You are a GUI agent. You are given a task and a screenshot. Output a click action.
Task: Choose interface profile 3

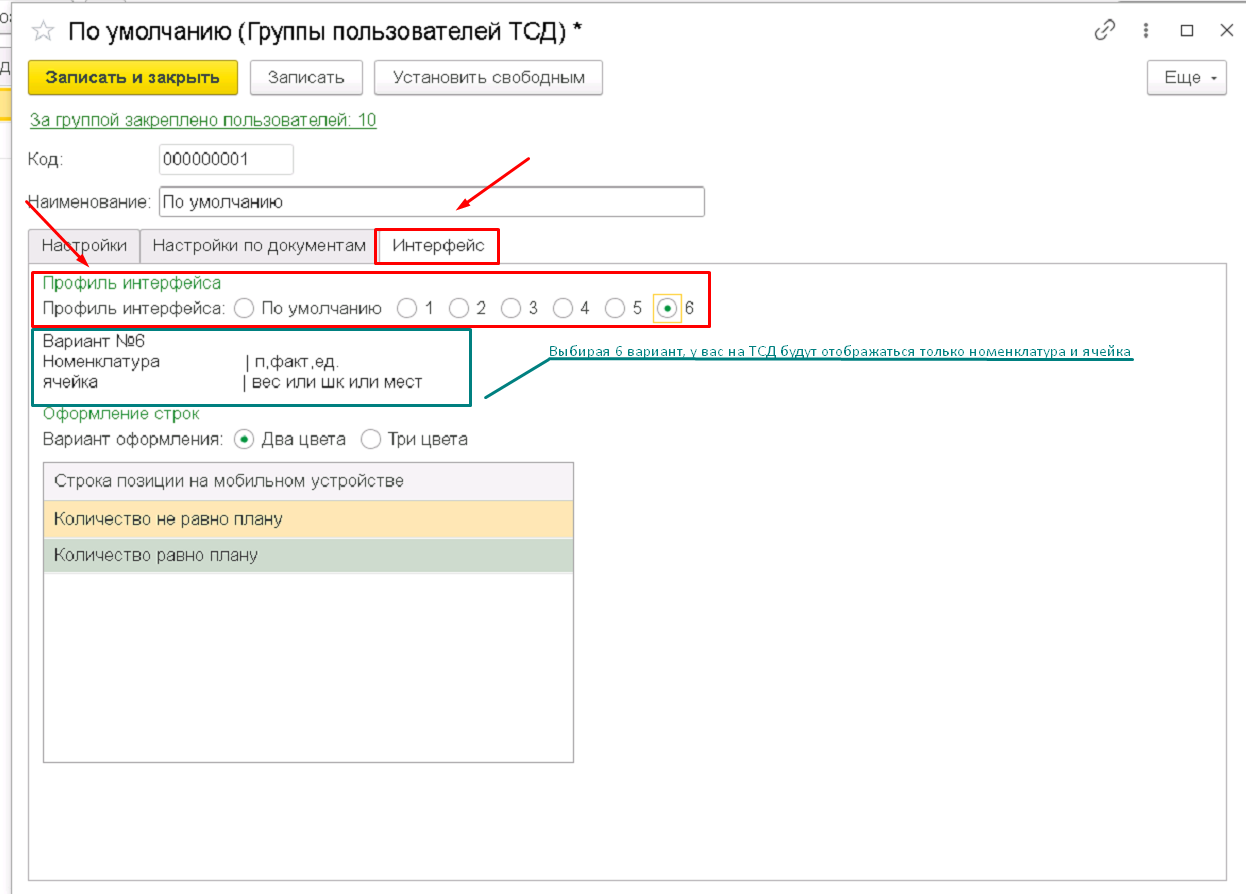[x=511, y=309]
